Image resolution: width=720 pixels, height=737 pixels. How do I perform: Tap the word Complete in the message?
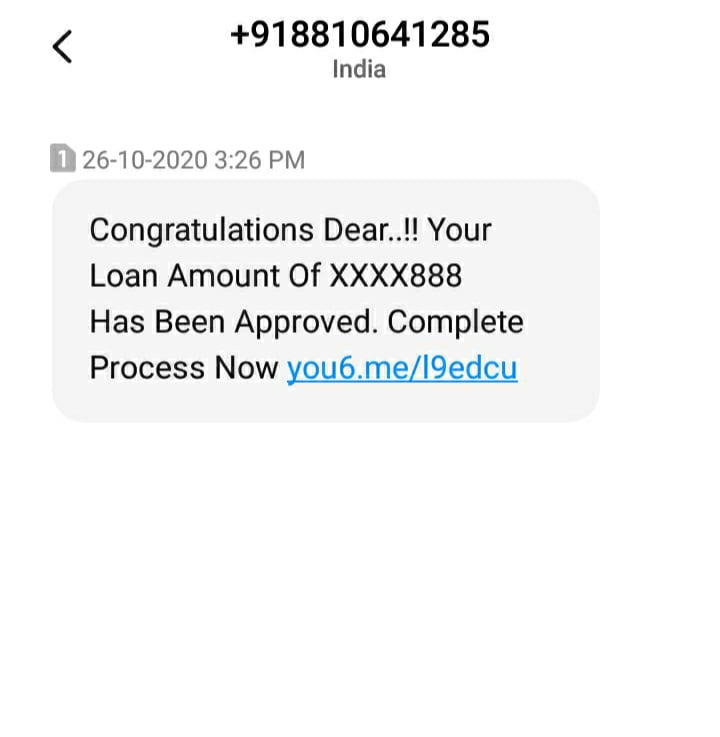click(455, 322)
